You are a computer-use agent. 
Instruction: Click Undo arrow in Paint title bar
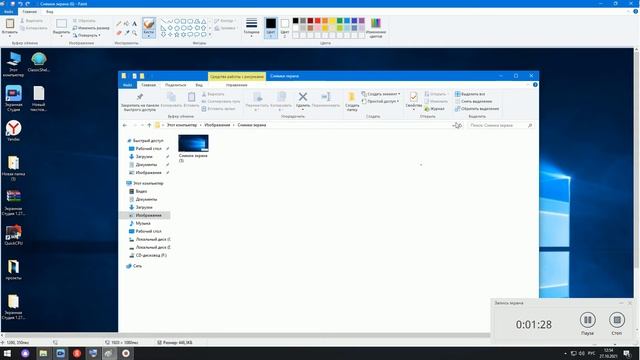[20, 4]
